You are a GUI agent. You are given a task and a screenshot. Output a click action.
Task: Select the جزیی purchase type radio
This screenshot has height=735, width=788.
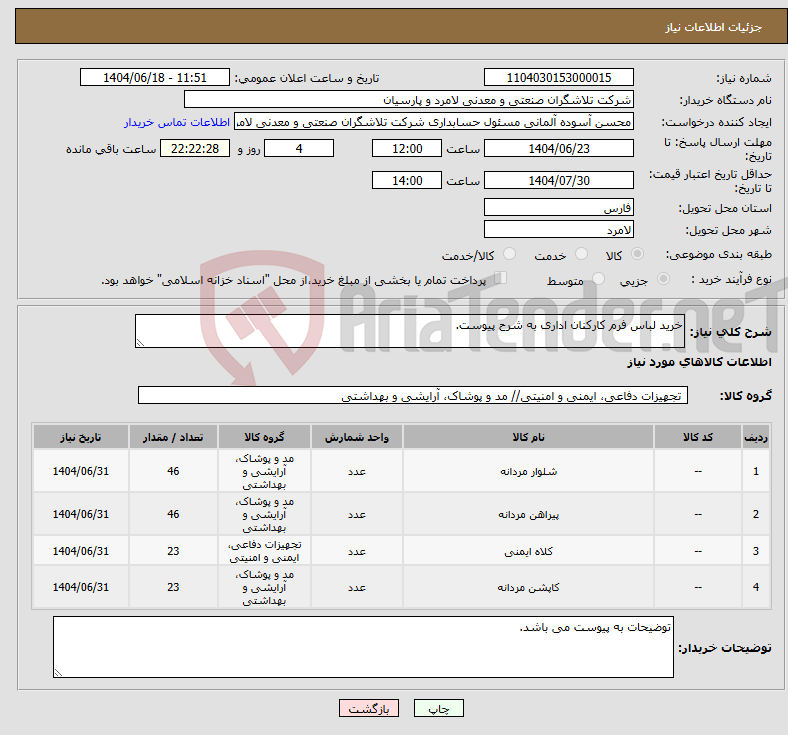pos(663,279)
